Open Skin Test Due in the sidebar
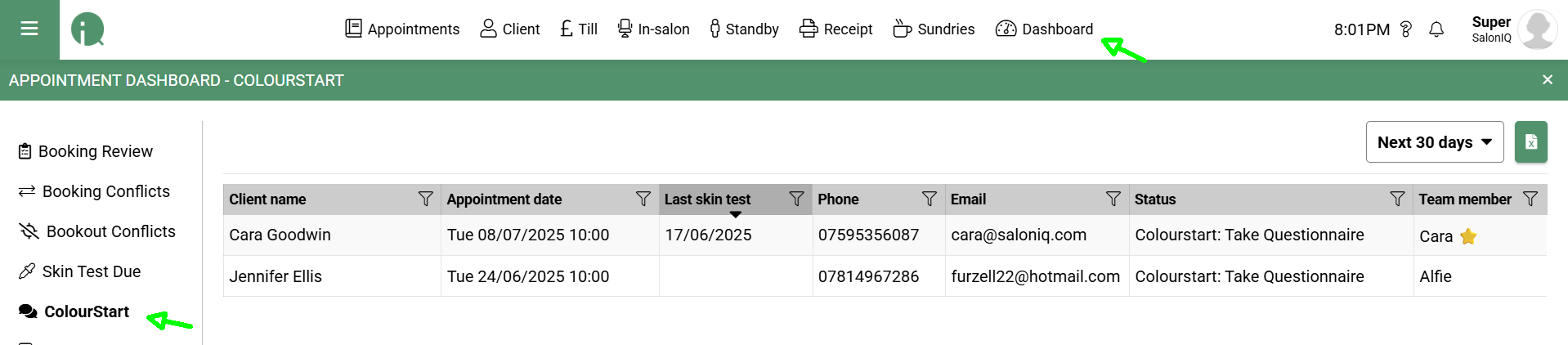1568x345 pixels. click(x=79, y=271)
